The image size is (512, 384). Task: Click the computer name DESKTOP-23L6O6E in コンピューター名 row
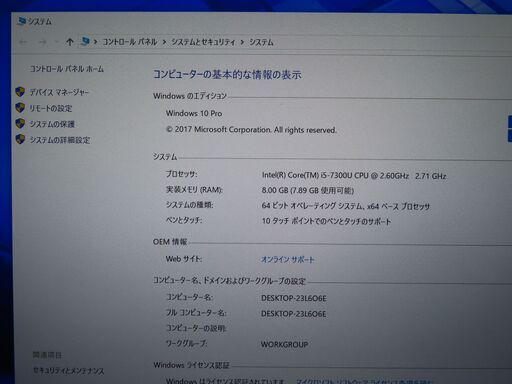click(294, 298)
